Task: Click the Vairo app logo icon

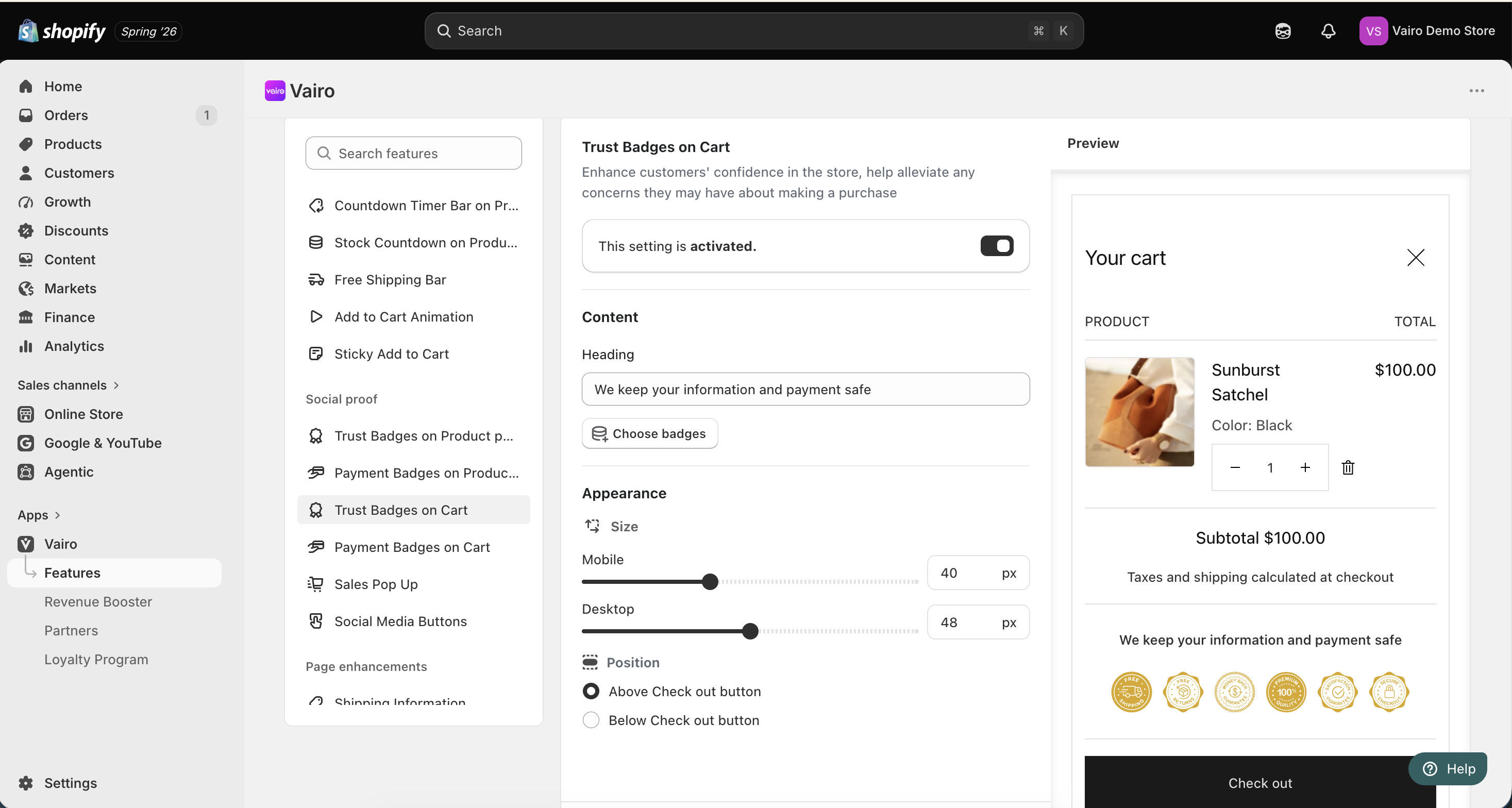Action: [x=275, y=91]
